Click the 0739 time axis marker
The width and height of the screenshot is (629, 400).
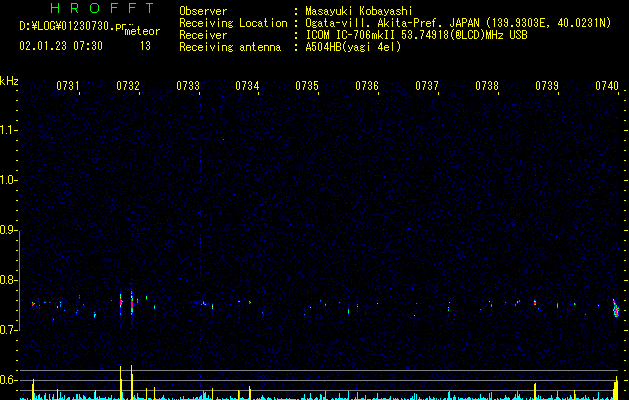click(547, 86)
